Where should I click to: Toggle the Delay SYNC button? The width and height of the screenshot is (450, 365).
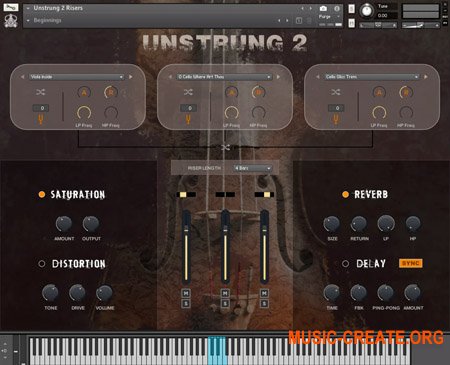(x=410, y=263)
